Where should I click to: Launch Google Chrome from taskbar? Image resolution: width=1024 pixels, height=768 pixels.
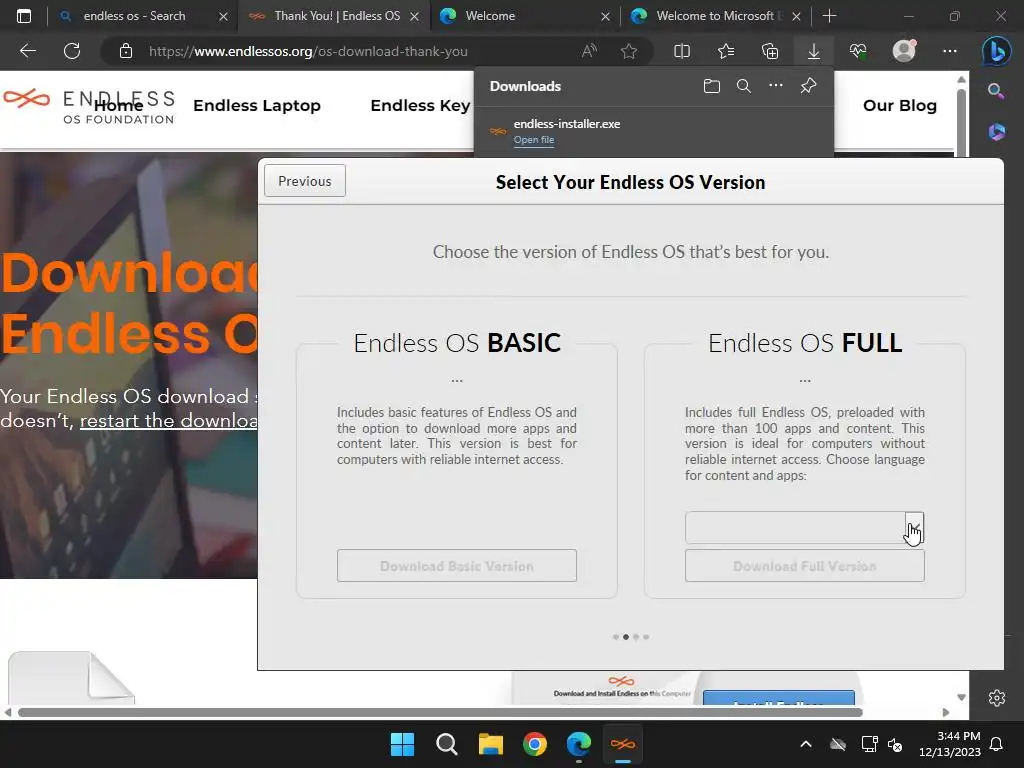pyautogui.click(x=535, y=744)
